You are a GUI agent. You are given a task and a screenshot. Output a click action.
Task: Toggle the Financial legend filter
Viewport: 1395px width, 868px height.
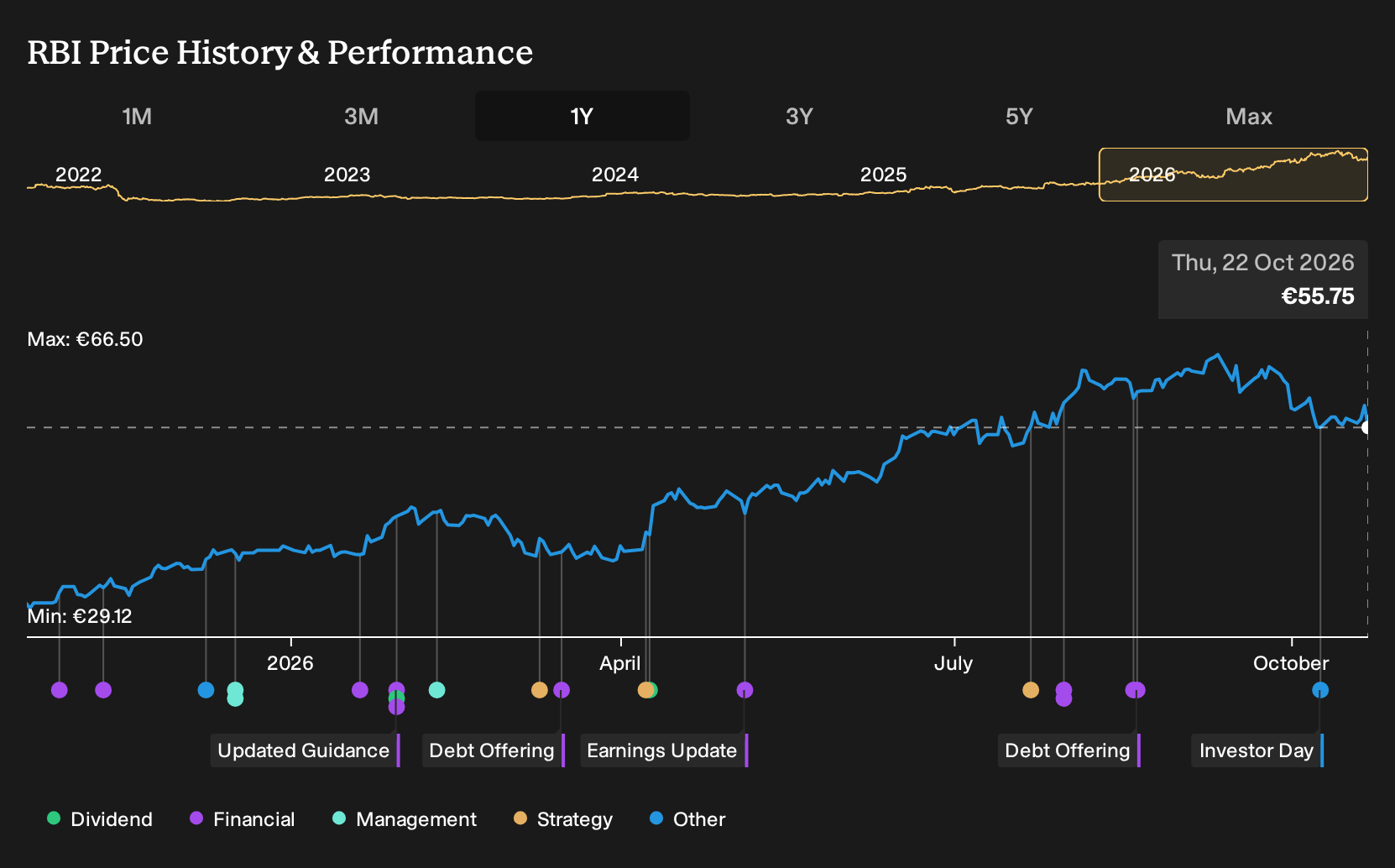[243, 819]
